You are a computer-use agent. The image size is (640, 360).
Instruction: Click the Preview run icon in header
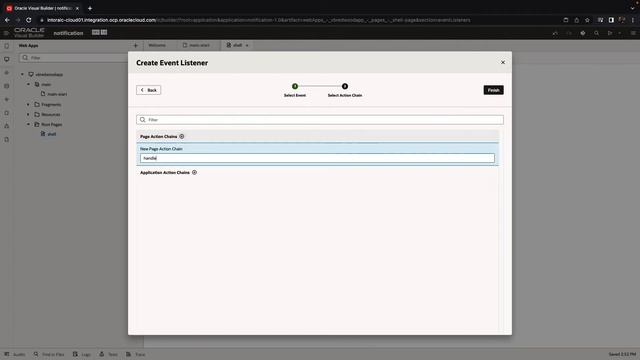pos(610,33)
